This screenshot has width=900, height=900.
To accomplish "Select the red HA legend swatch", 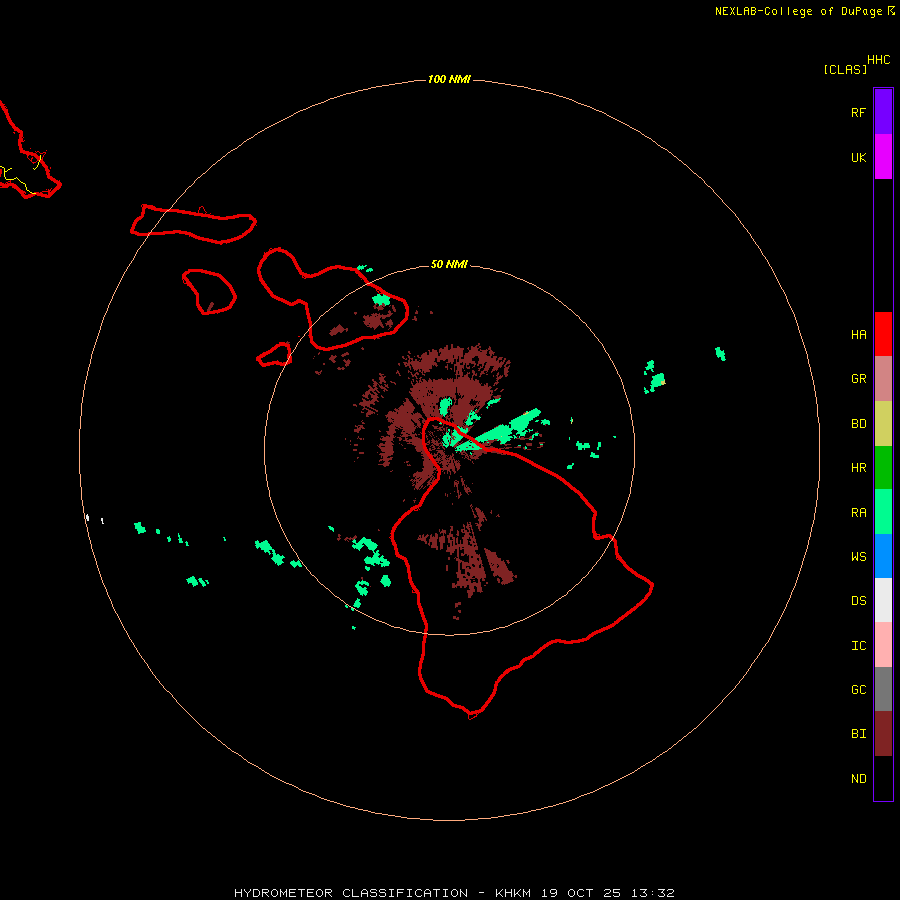I will [883, 334].
